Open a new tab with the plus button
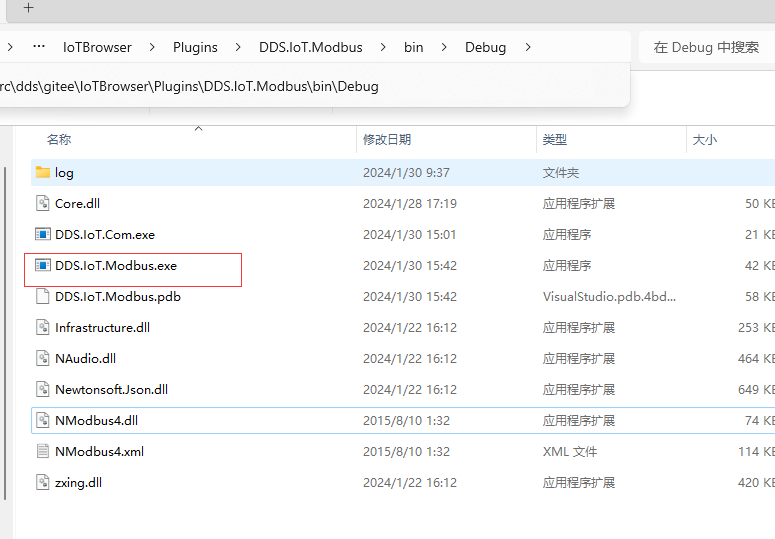This screenshot has height=539, width=775. [29, 7]
